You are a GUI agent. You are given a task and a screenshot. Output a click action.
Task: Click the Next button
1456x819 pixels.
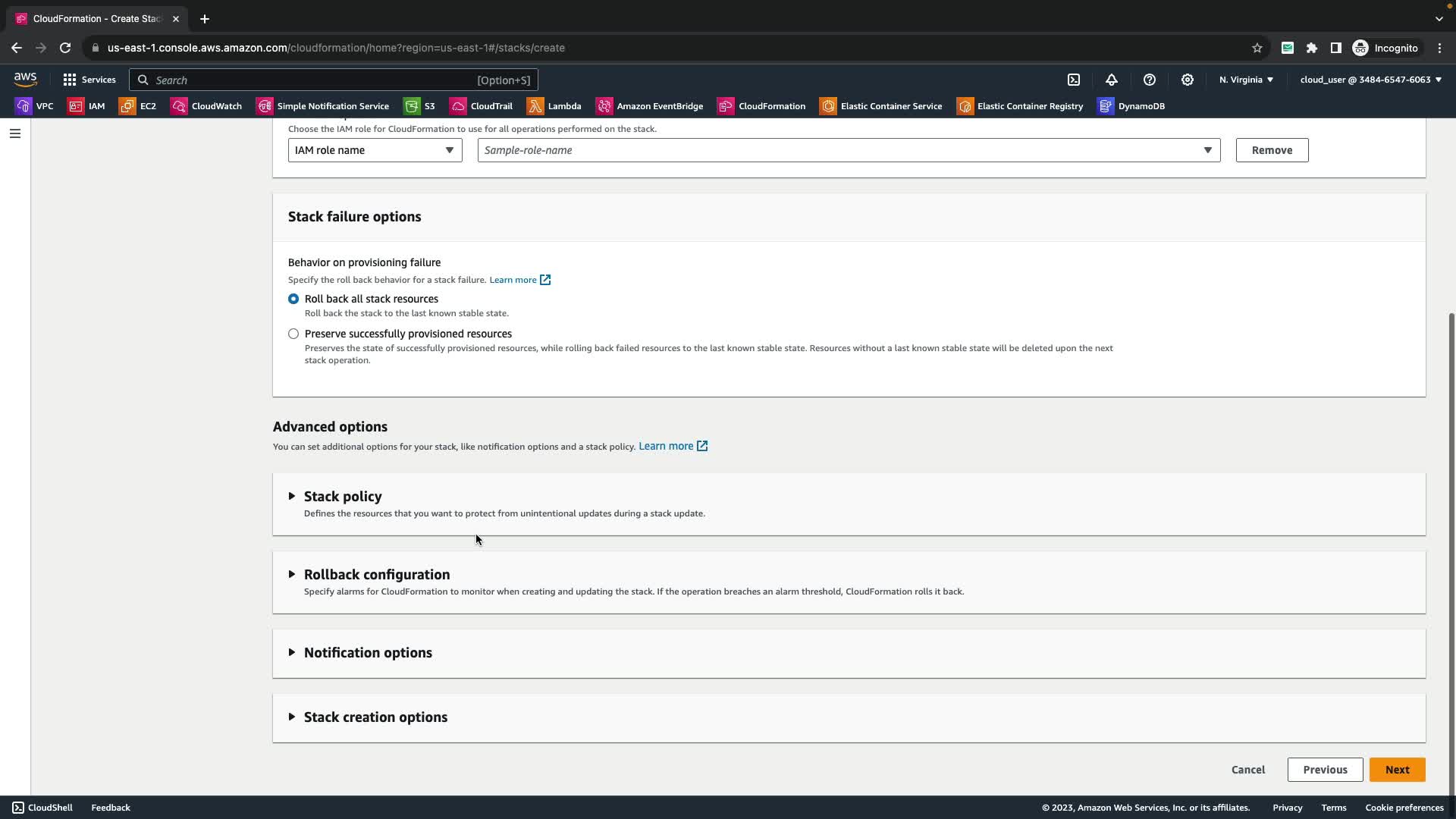point(1397,770)
